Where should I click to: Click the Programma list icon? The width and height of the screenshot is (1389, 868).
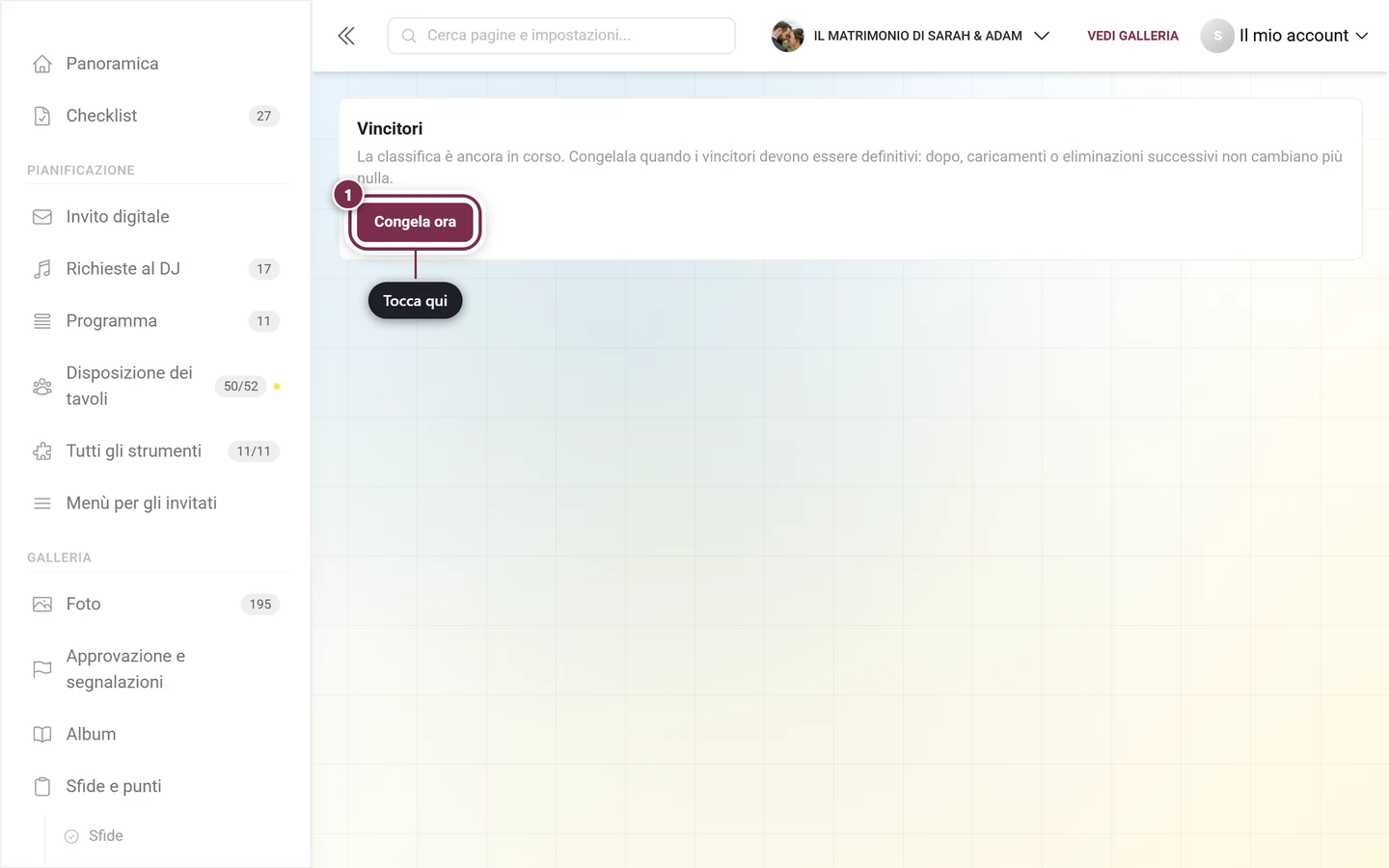(42, 321)
